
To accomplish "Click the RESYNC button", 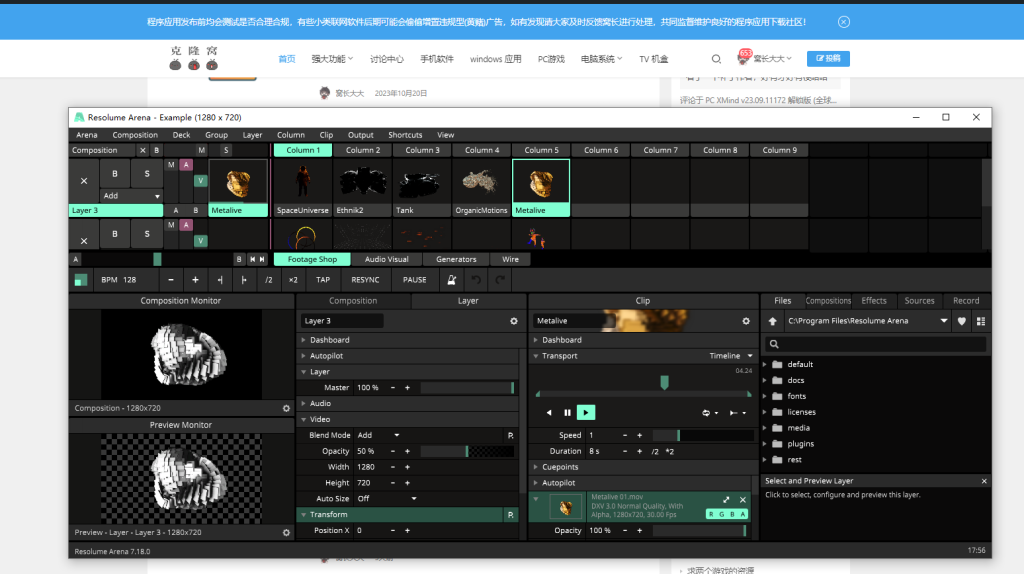I will (x=365, y=280).
